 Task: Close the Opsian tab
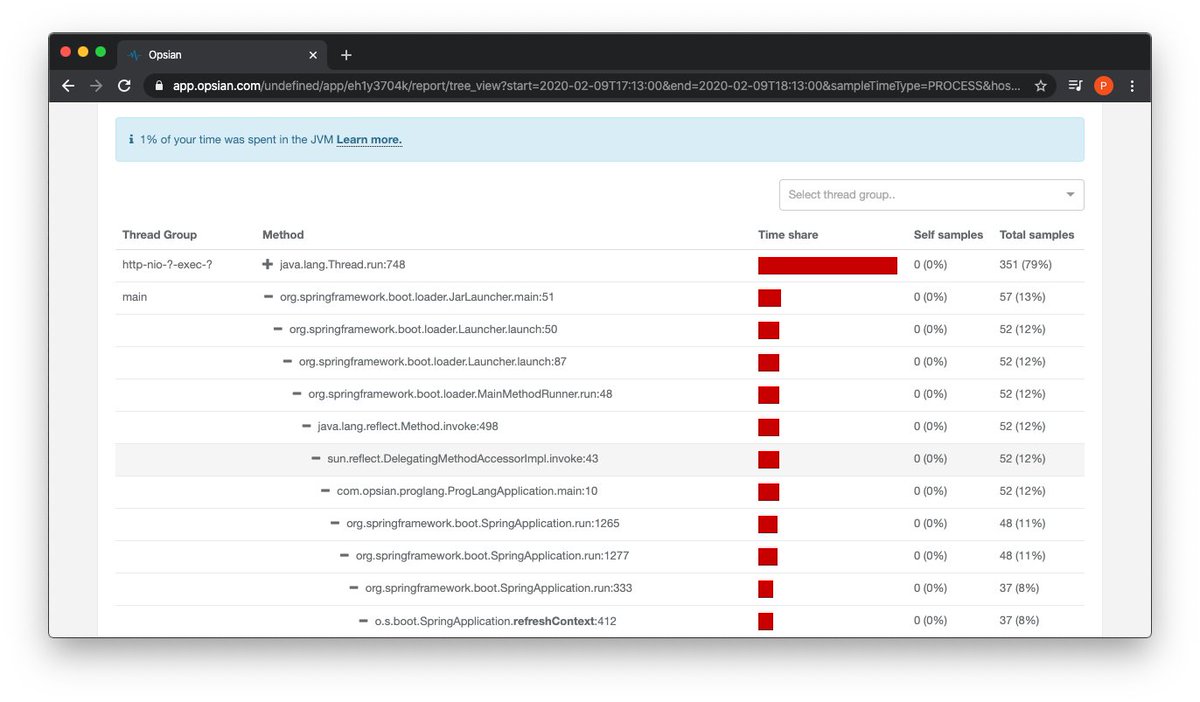point(313,55)
